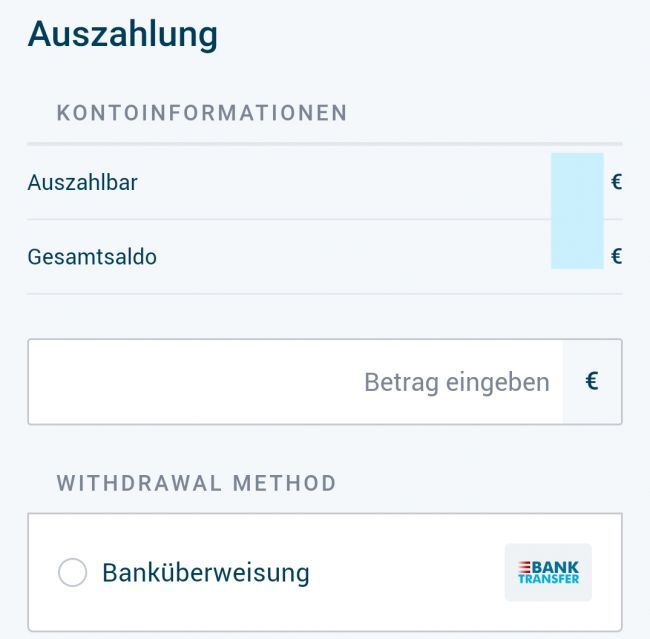This screenshot has height=639, width=650.
Task: Click the hidden Auszahlbar balance value
Action: coord(577,183)
